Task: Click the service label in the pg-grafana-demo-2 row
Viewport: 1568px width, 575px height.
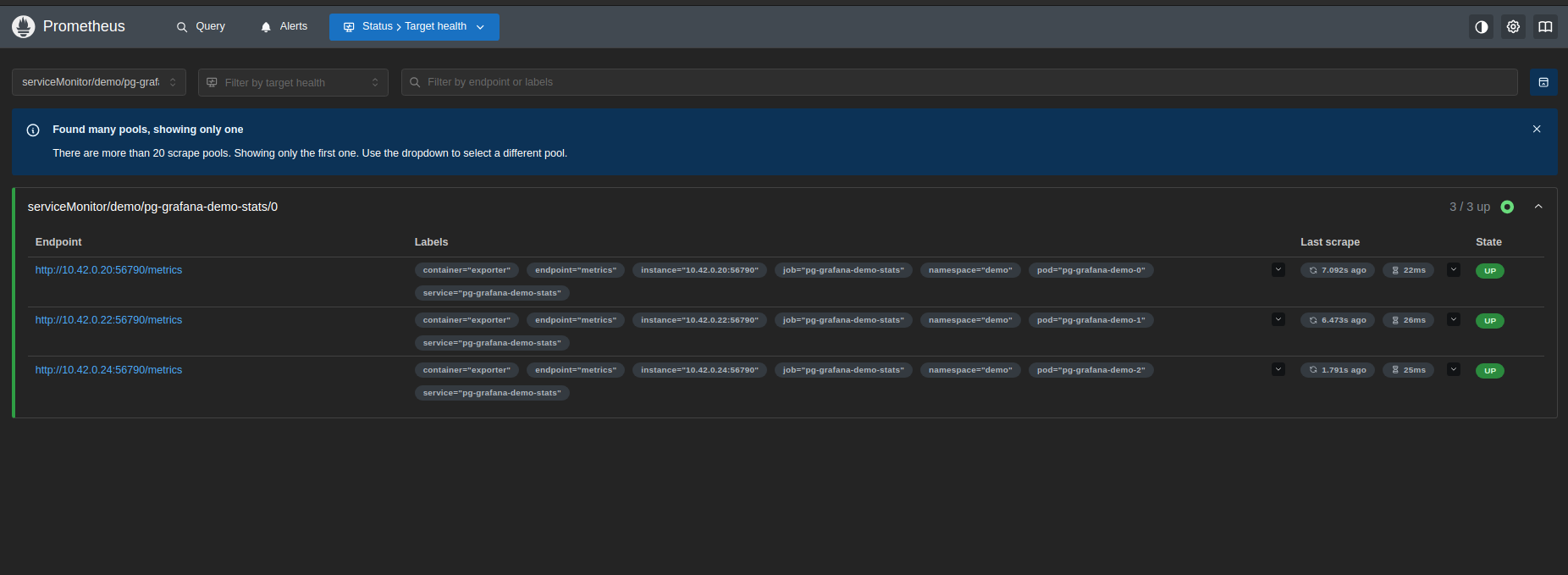Action: point(492,393)
